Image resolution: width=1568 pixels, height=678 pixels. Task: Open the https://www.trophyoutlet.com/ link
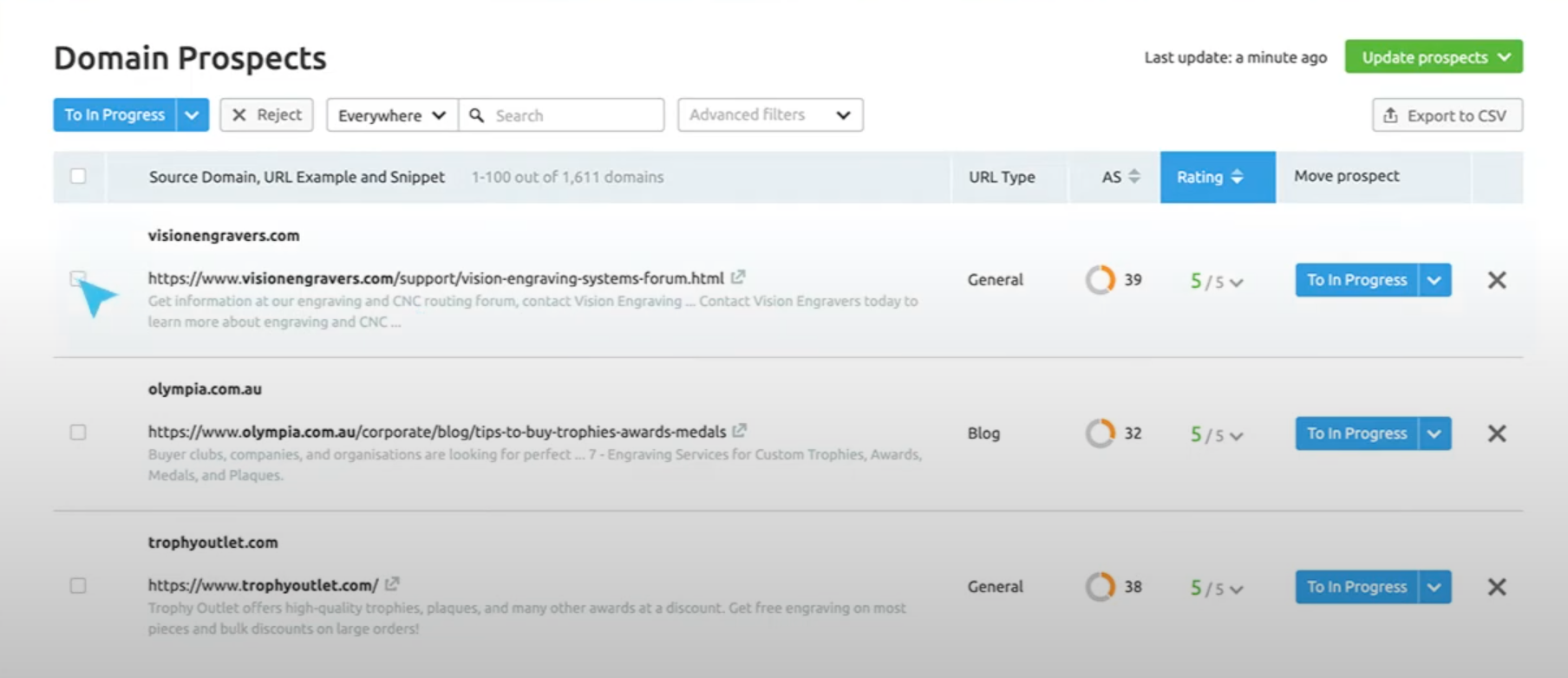[x=263, y=585]
